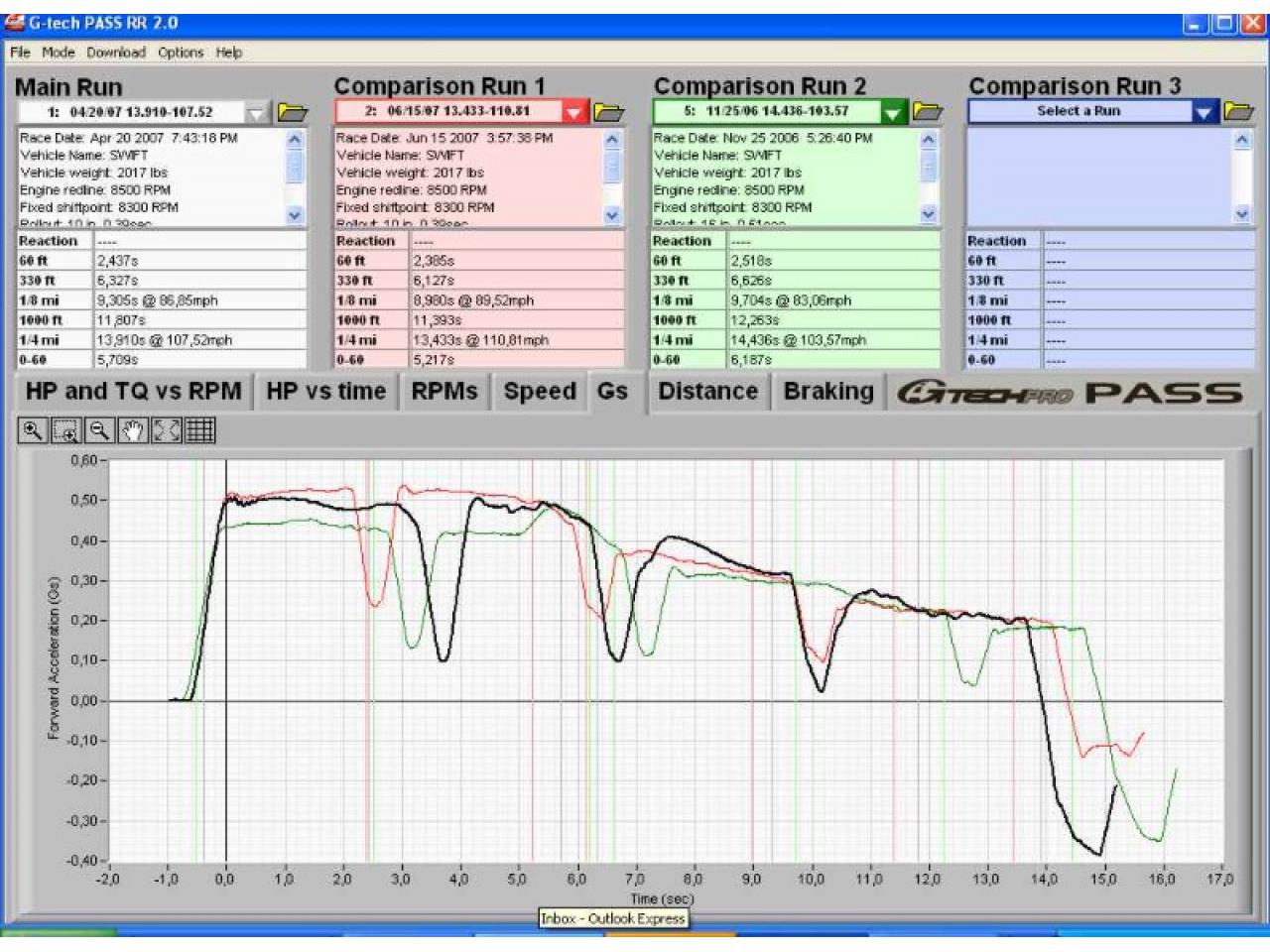Click Comparison Run 1 1/8 mi value 8,980s
The width and height of the screenshot is (1270, 952).
coord(473,300)
